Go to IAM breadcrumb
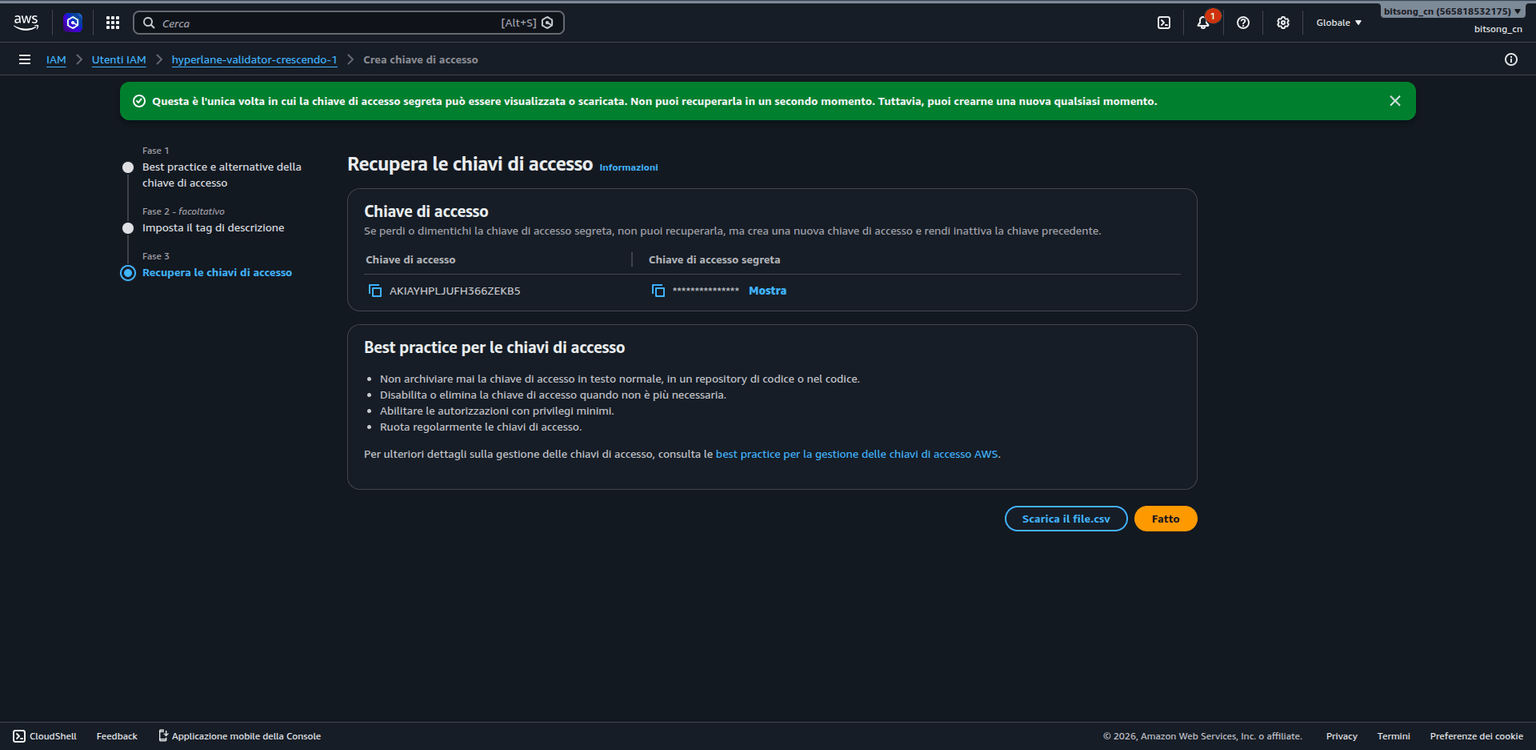 [56, 60]
